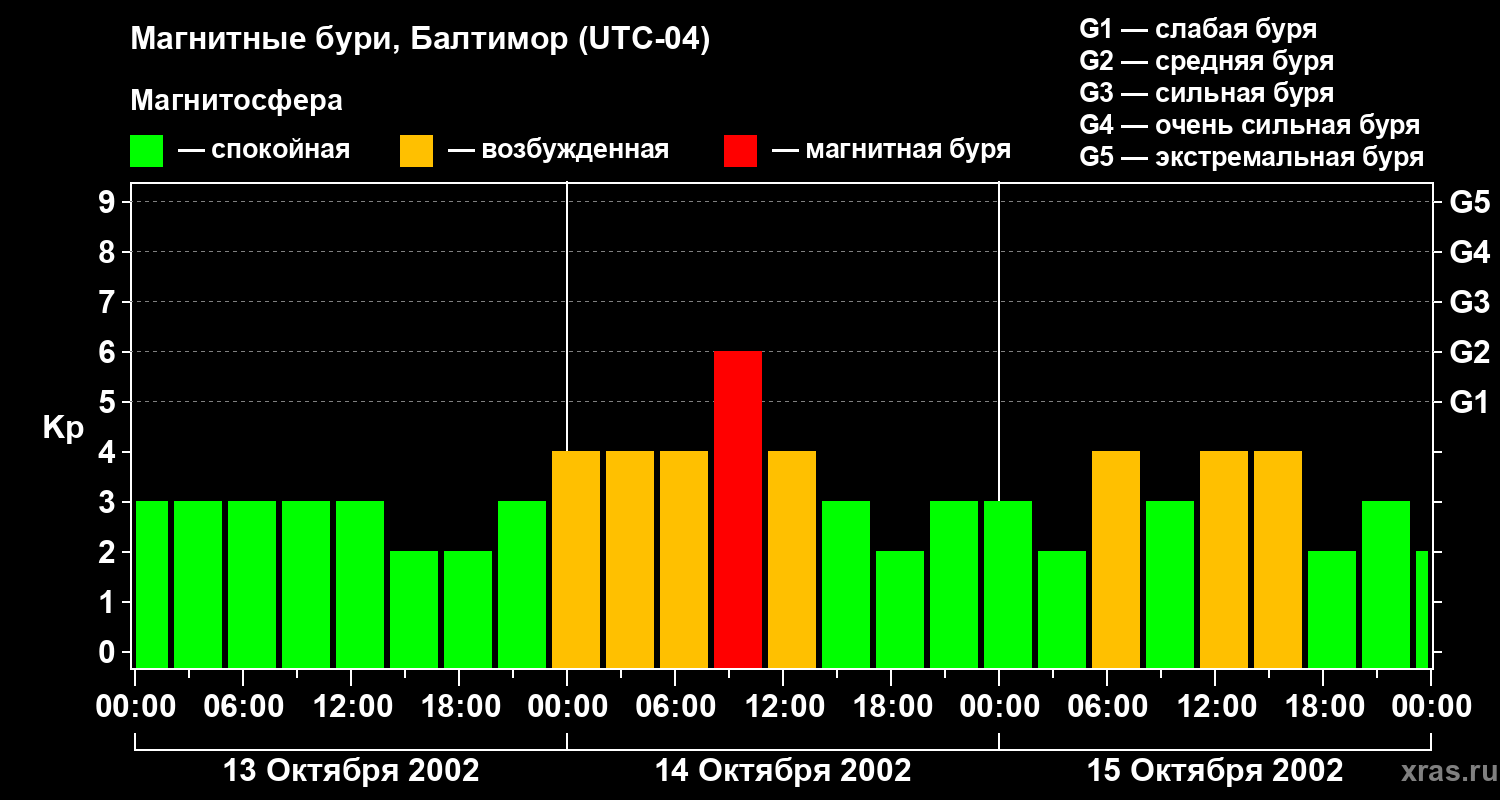Select the «G3 — сильная буря» line

[x=1207, y=93]
